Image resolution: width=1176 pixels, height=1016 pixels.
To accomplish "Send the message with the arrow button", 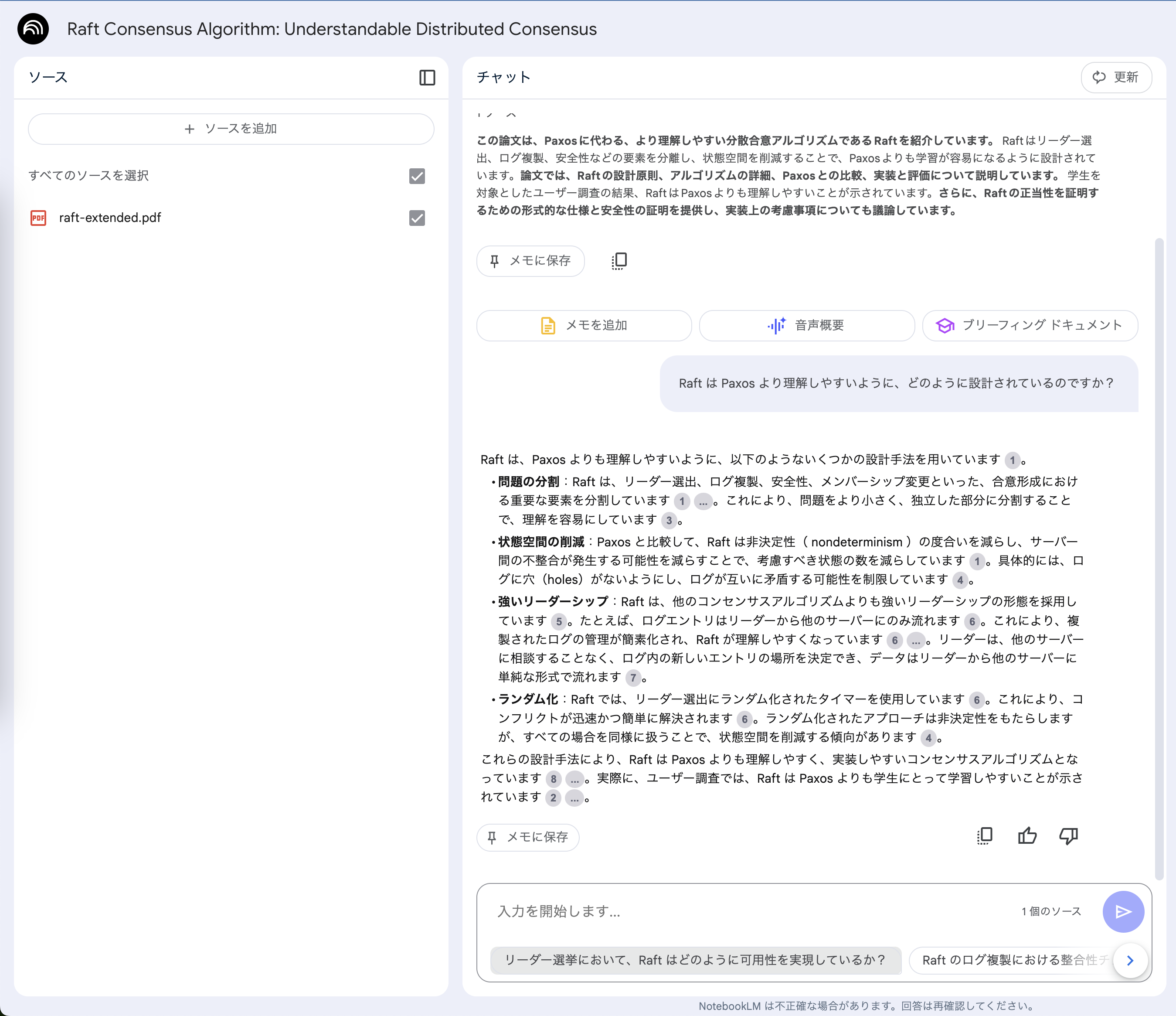I will tap(1123, 911).
